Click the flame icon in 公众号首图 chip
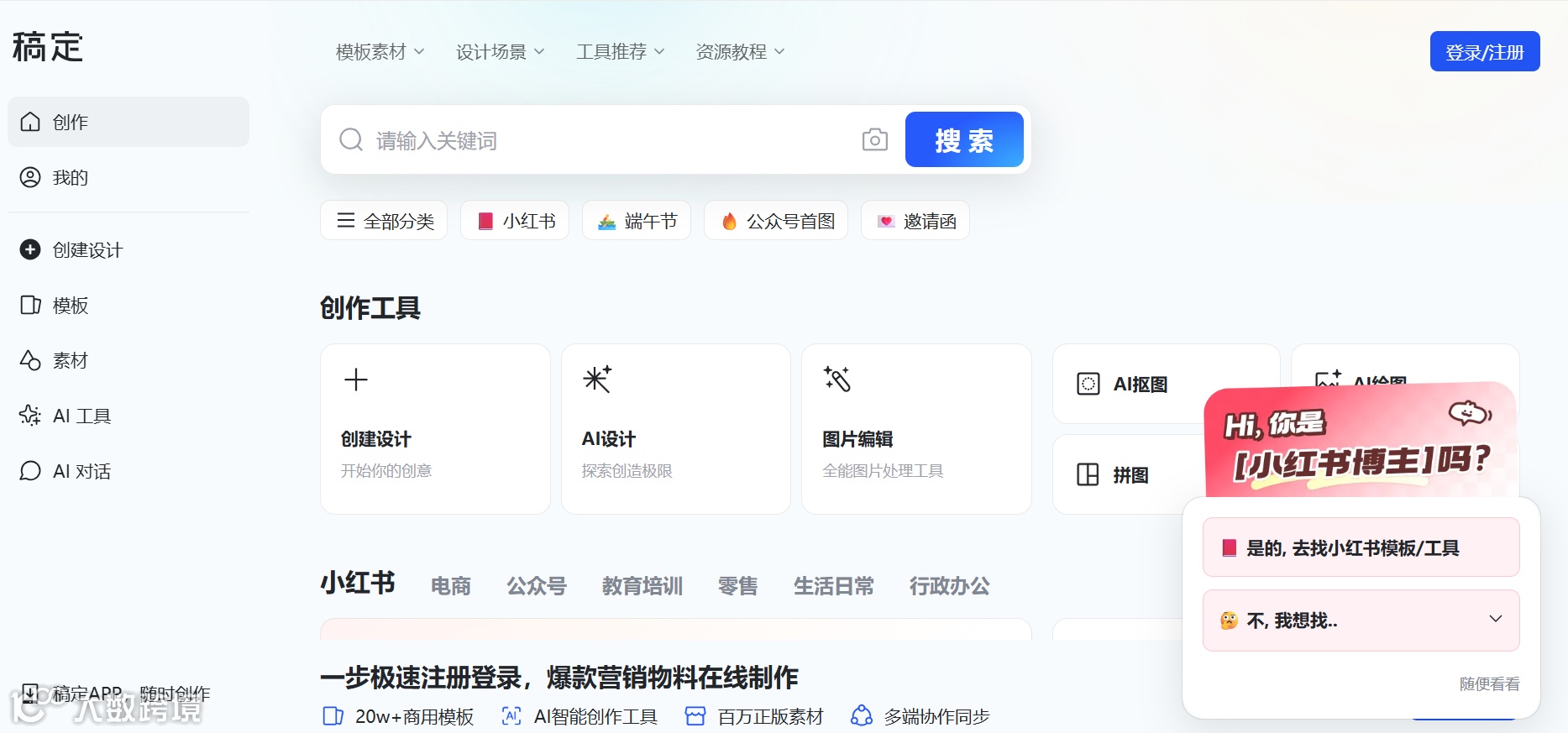This screenshot has height=733, width=1568. [729, 221]
